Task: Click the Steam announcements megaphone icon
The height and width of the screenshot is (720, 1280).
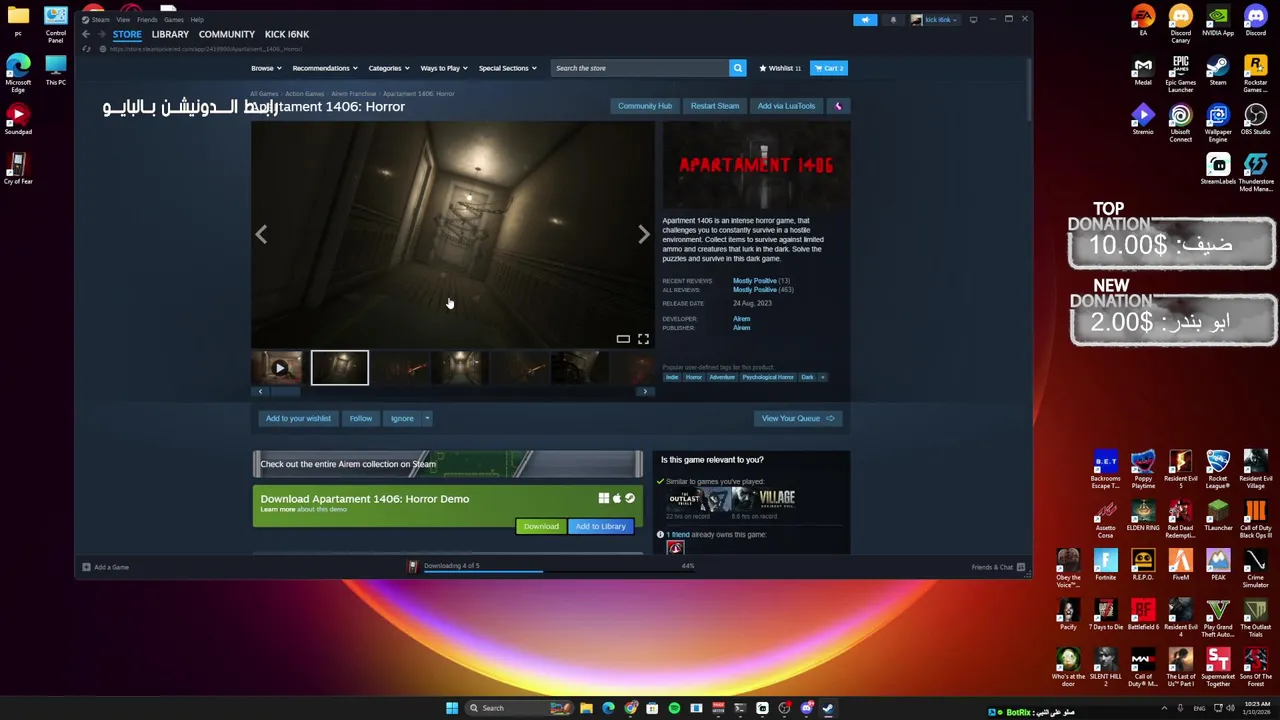Action: tap(865, 19)
